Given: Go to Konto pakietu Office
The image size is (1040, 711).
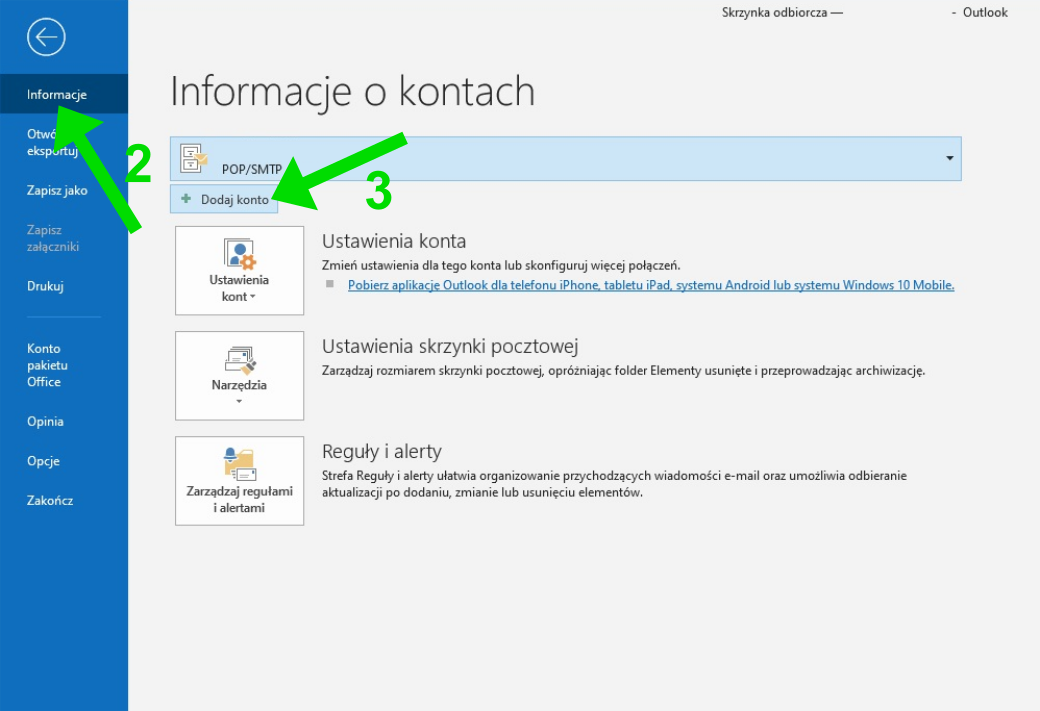Looking at the screenshot, I should click(45, 365).
